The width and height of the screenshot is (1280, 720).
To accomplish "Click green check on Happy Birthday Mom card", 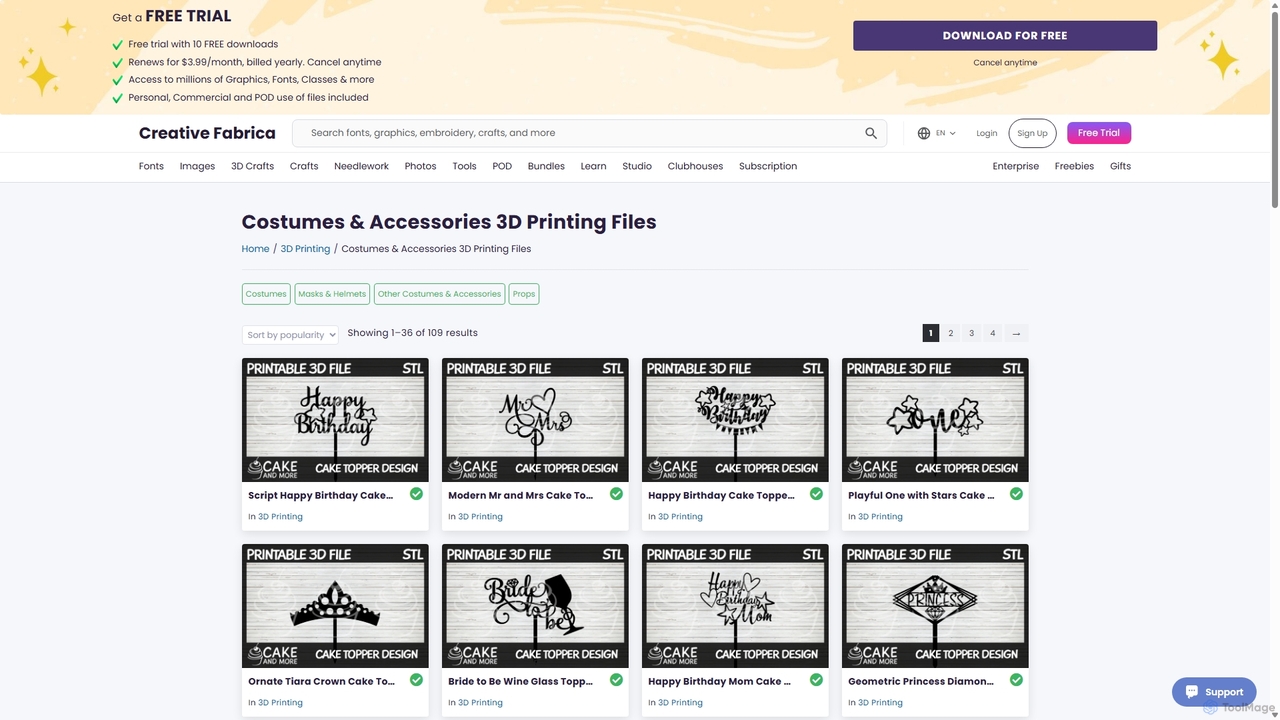I will click(x=816, y=680).
